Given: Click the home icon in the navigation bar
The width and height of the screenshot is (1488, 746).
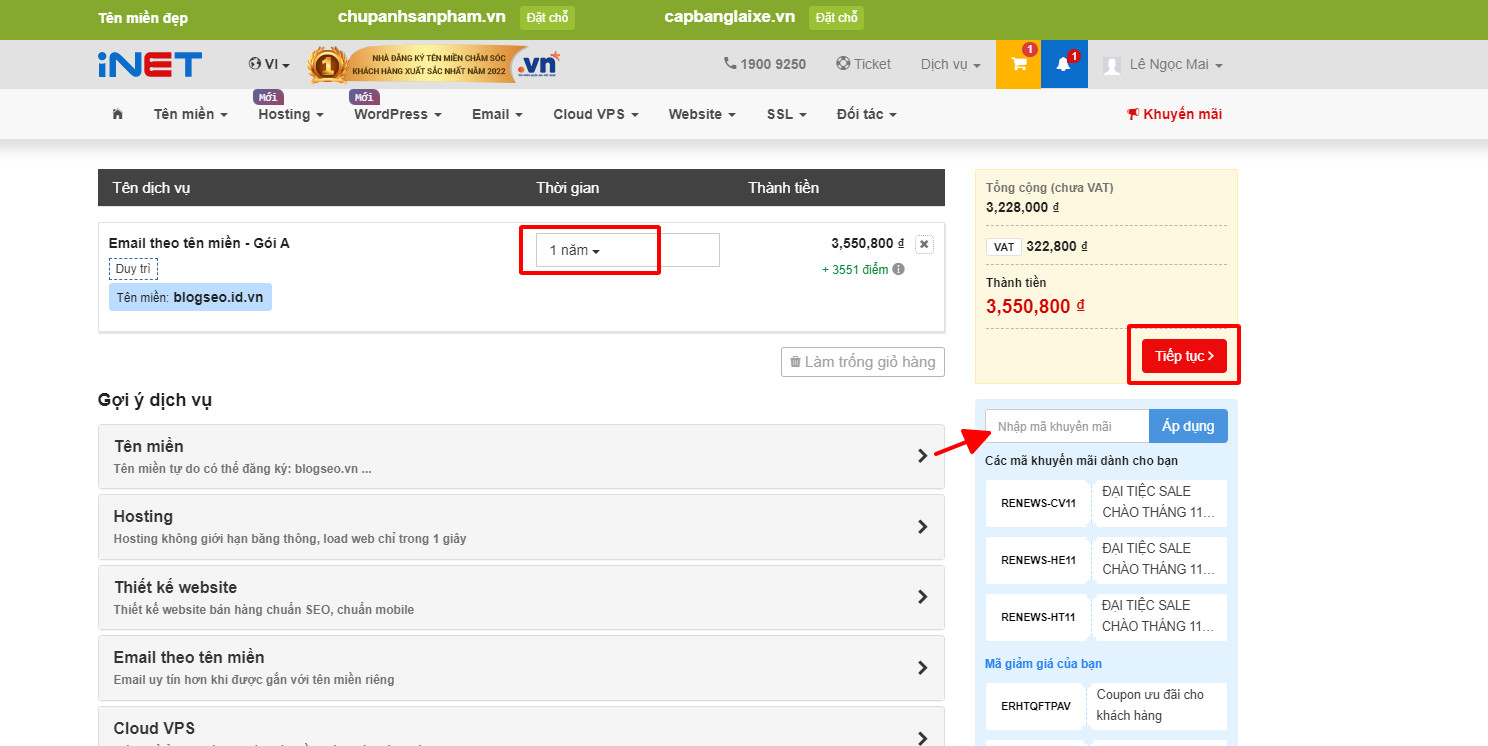Looking at the screenshot, I should (x=117, y=113).
